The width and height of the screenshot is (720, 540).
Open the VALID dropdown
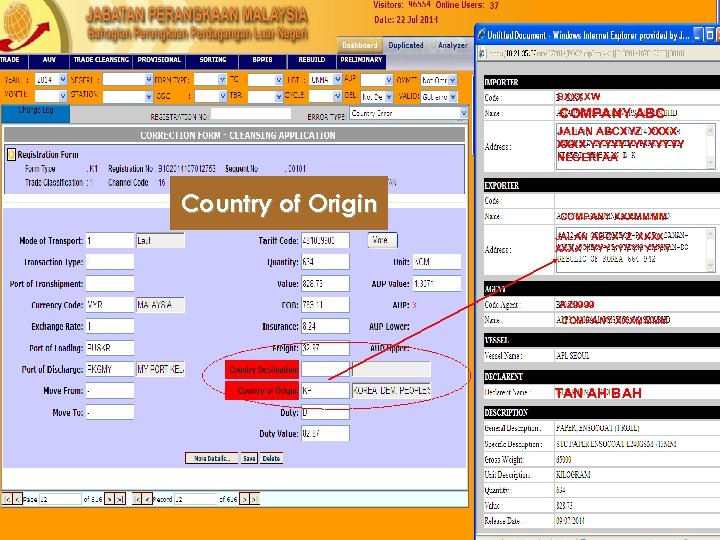[x=453, y=96]
